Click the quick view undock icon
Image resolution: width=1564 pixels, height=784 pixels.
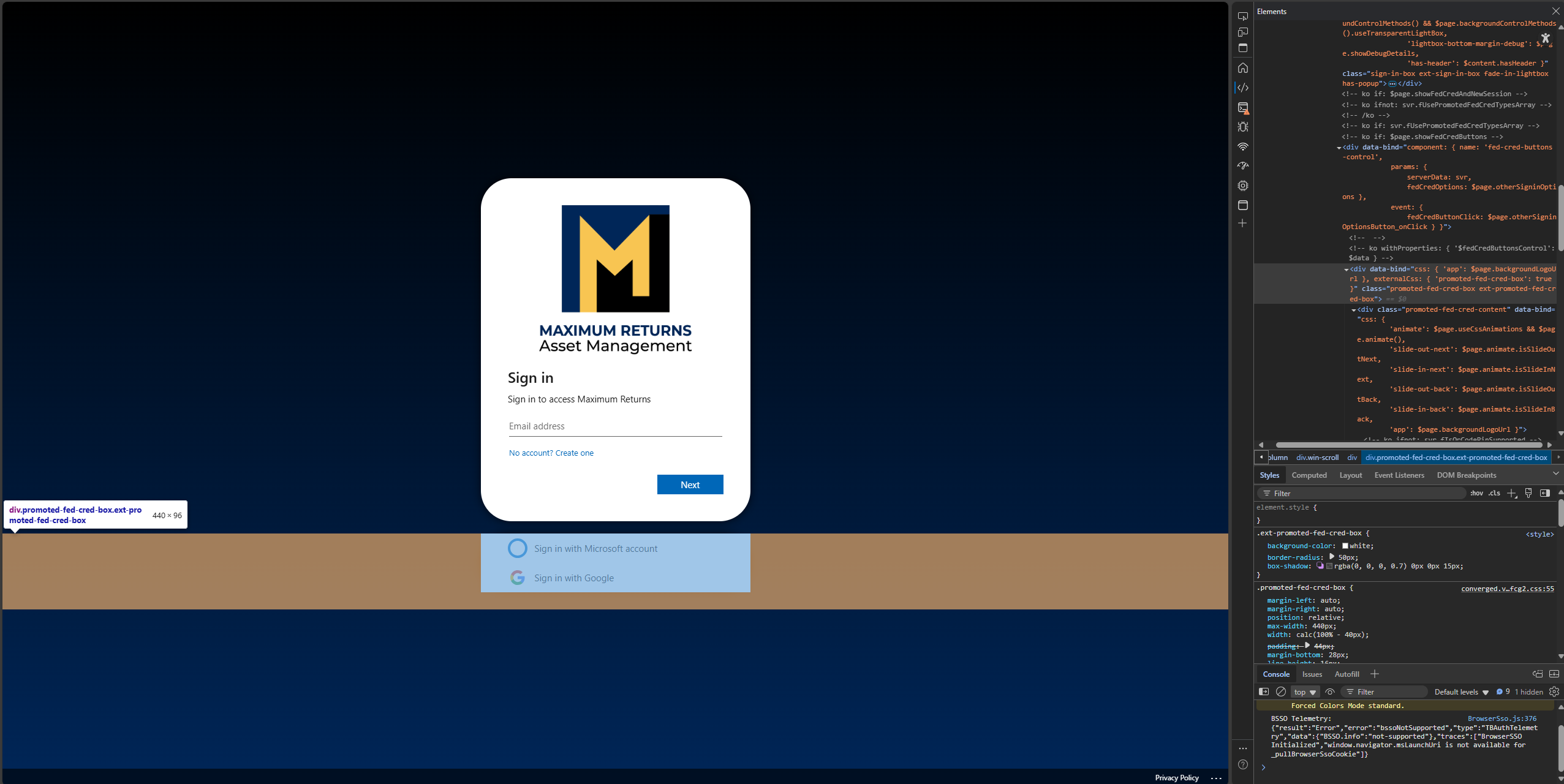pyautogui.click(x=1538, y=674)
